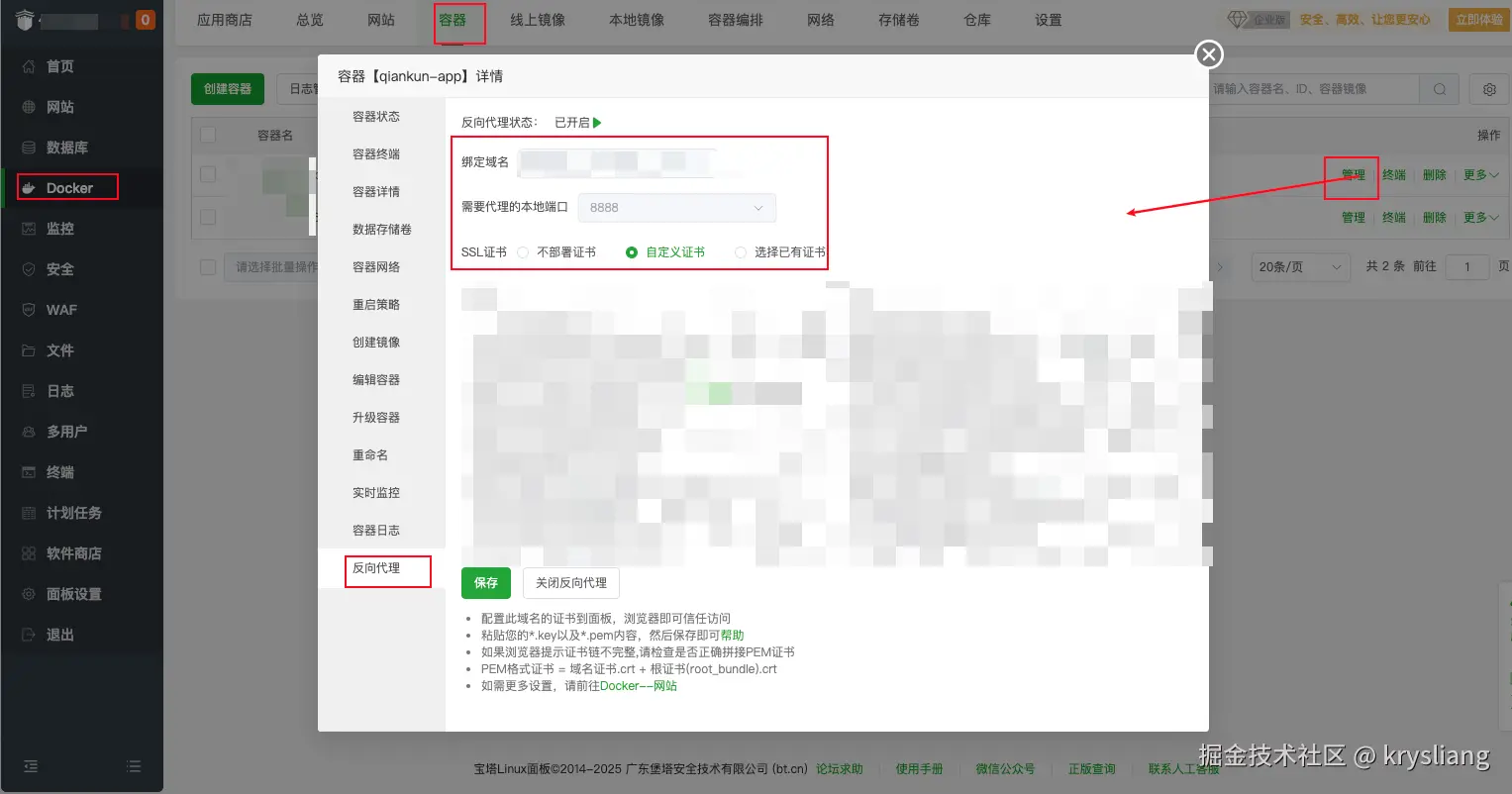Check the second container row checkbox
This screenshot has height=794, width=1512.
(208, 217)
